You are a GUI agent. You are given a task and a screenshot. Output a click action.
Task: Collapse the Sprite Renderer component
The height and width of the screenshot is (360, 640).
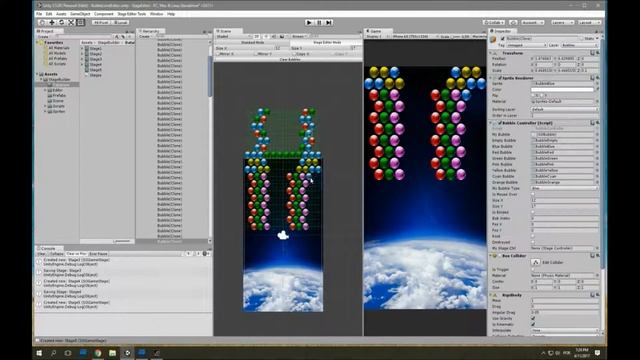coord(491,78)
